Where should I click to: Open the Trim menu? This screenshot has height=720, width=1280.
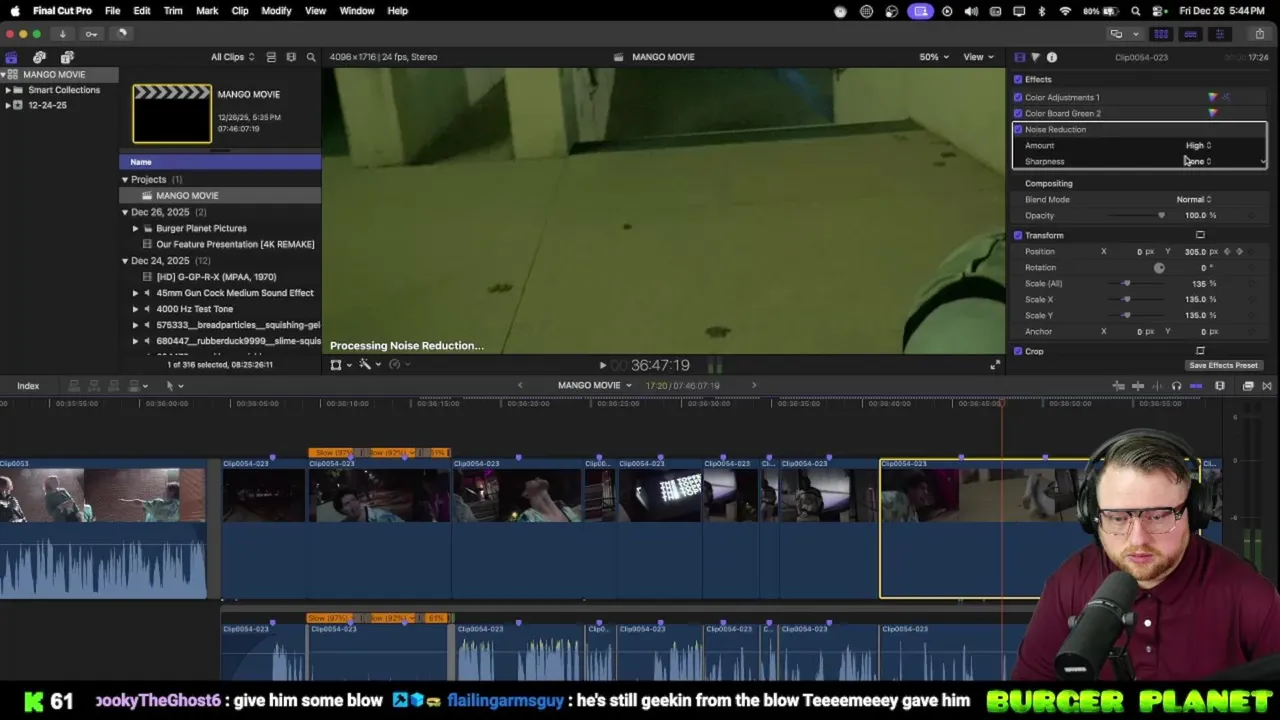(x=173, y=11)
